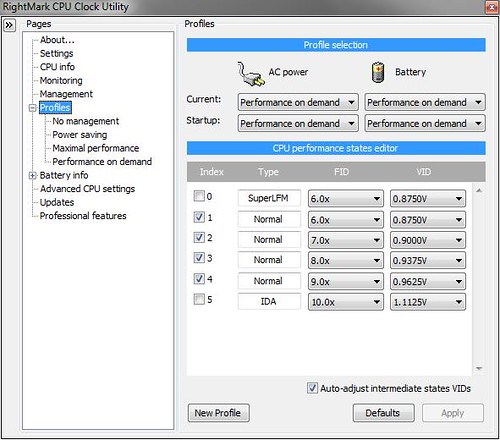Open the Settings page
The height and width of the screenshot is (440, 500).
pos(56,53)
